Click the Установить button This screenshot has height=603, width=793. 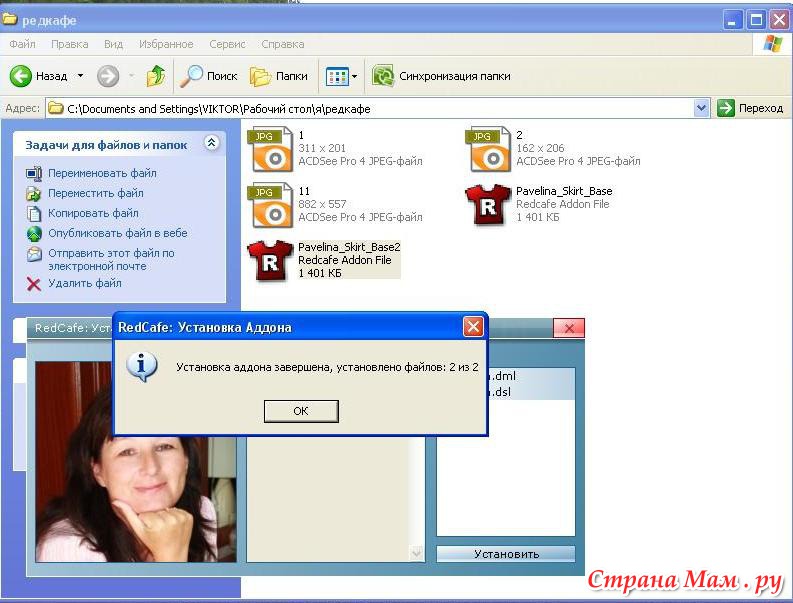[x=506, y=554]
